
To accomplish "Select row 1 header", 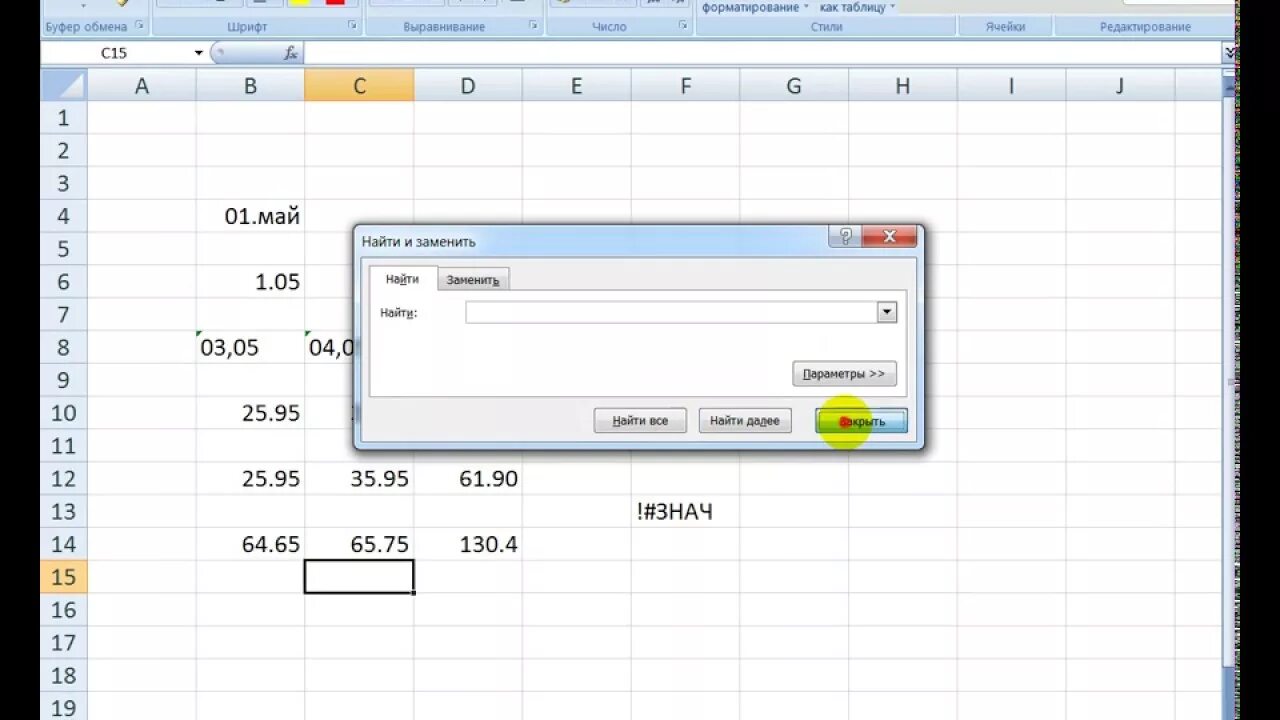I will [64, 118].
